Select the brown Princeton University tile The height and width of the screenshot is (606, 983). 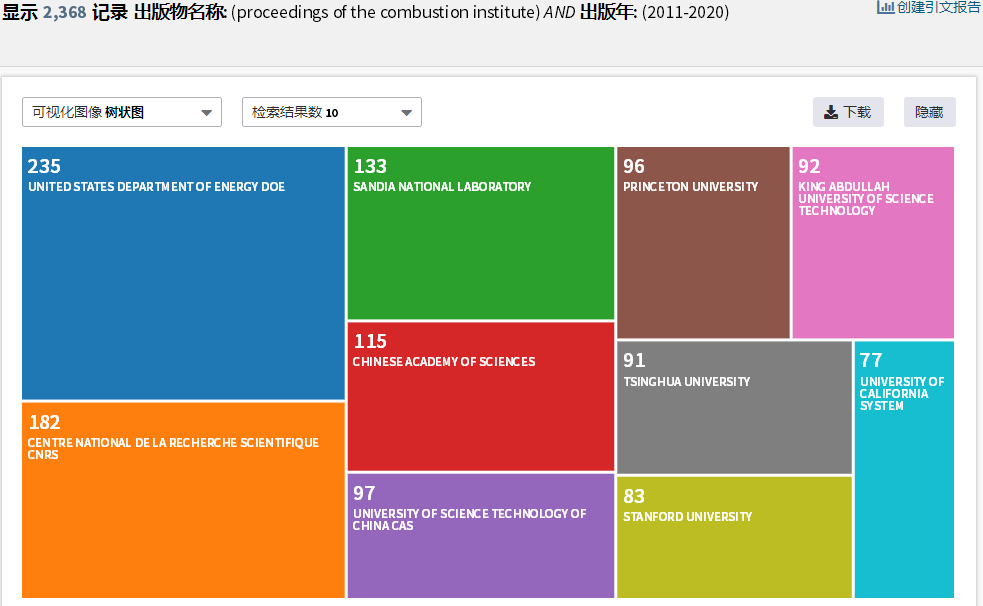(x=703, y=243)
